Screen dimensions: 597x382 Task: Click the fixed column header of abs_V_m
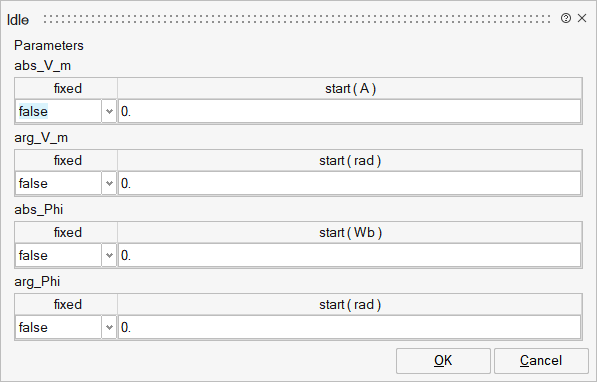66,88
